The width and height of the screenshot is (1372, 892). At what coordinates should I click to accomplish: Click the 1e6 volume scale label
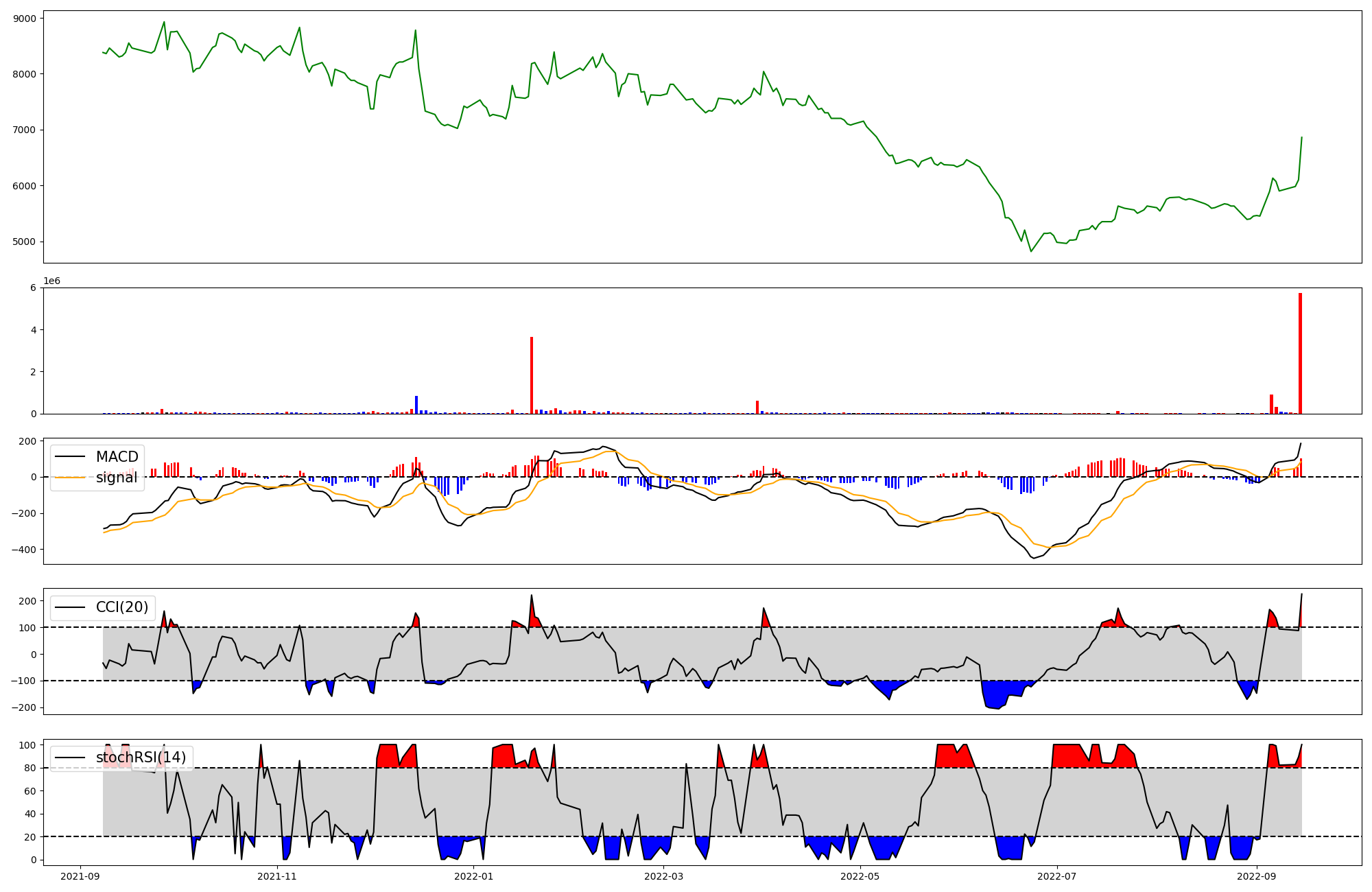51,281
